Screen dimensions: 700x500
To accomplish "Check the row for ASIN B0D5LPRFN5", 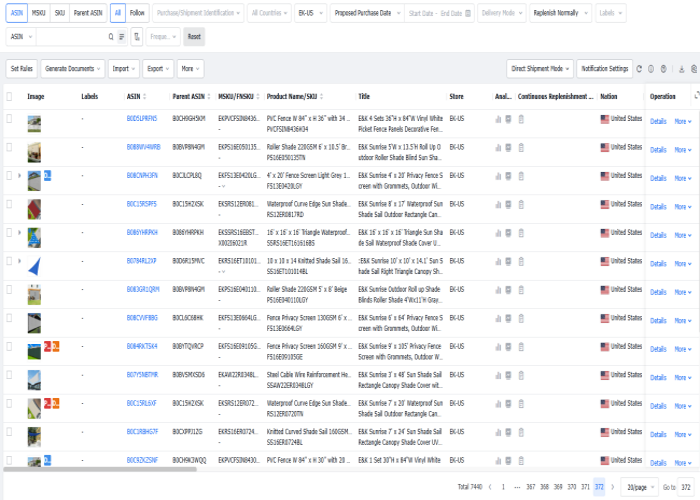I will coord(9,118).
